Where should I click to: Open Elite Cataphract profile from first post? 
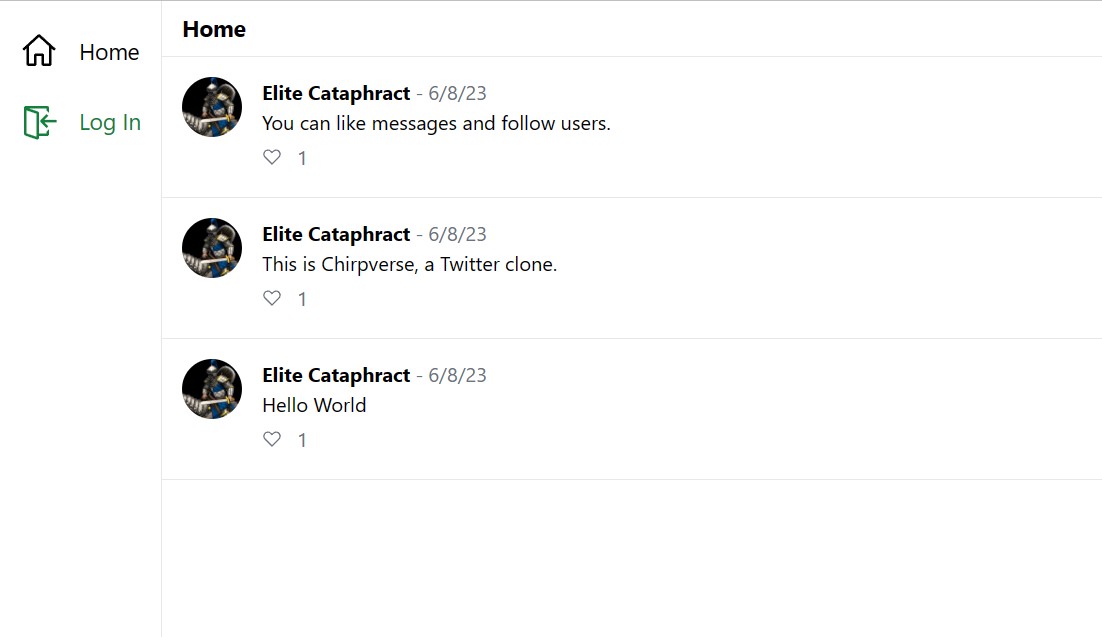(x=336, y=94)
